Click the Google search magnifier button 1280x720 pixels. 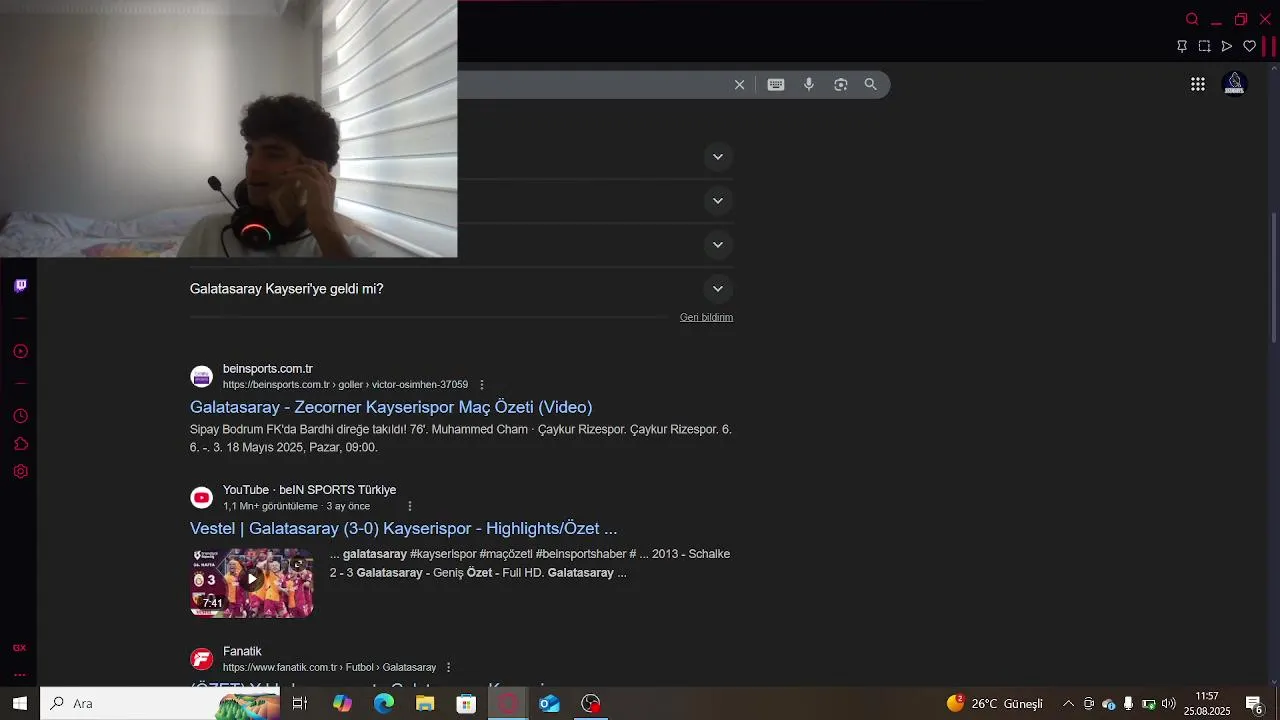coord(871,85)
